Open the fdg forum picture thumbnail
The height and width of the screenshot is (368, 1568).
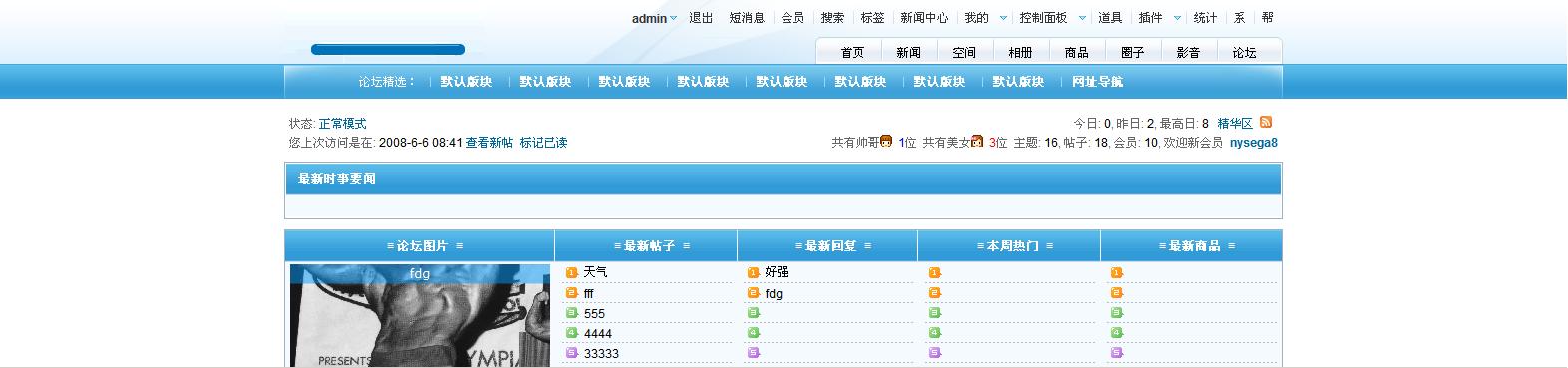[x=420, y=316]
